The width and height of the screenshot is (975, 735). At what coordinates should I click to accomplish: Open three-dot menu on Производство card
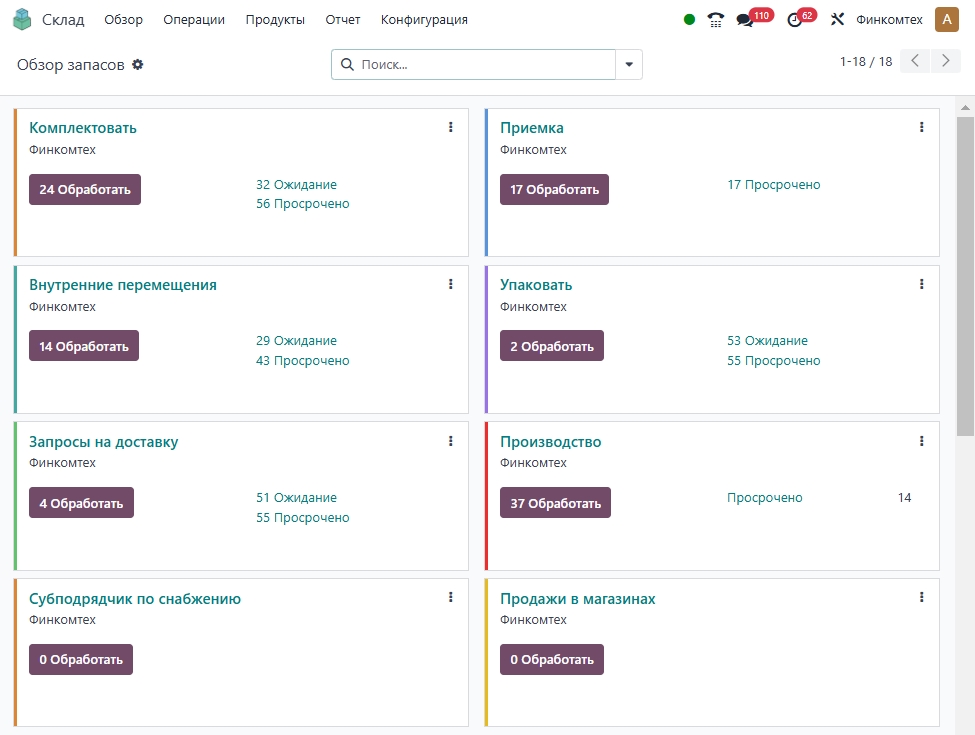pyautogui.click(x=922, y=441)
